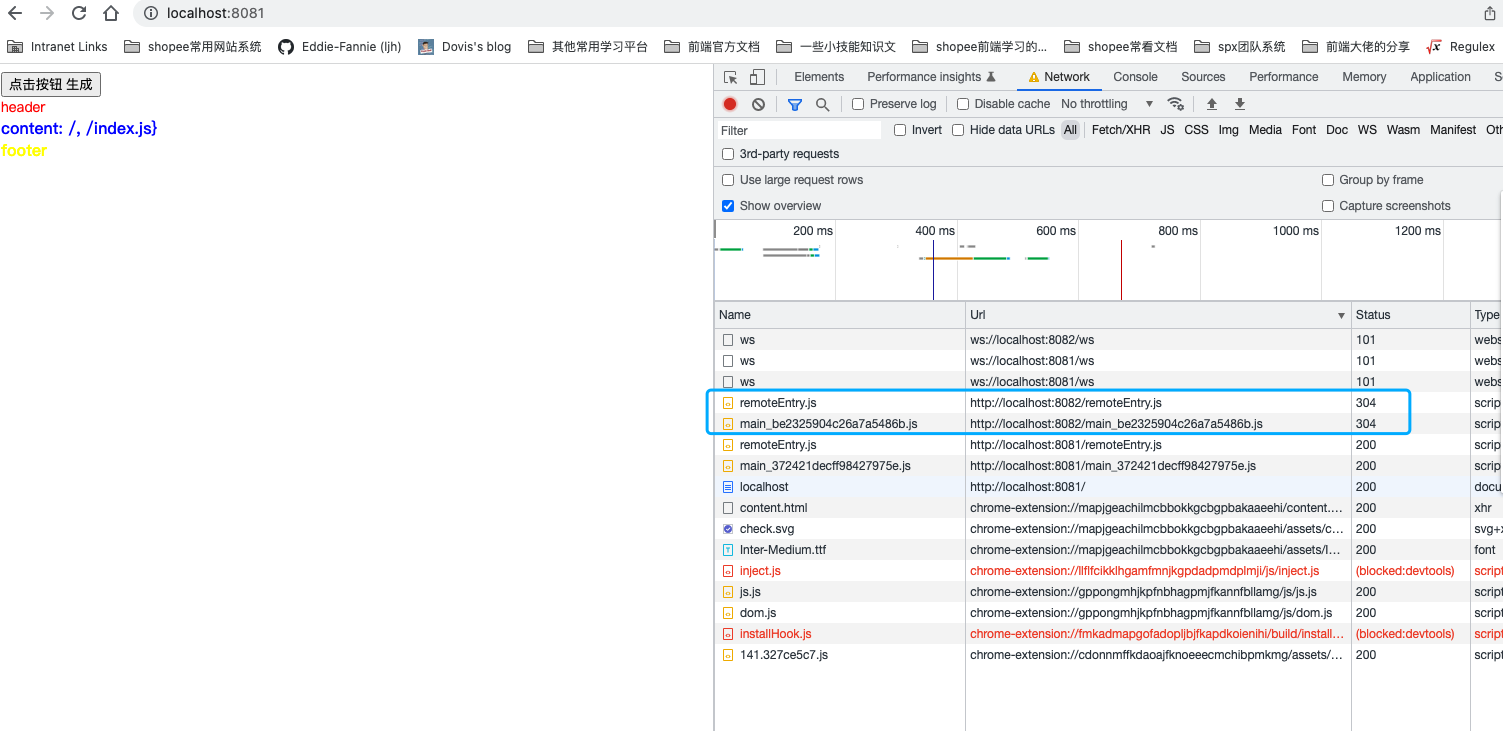
Task: Stop recording network log red button
Action: [730, 104]
